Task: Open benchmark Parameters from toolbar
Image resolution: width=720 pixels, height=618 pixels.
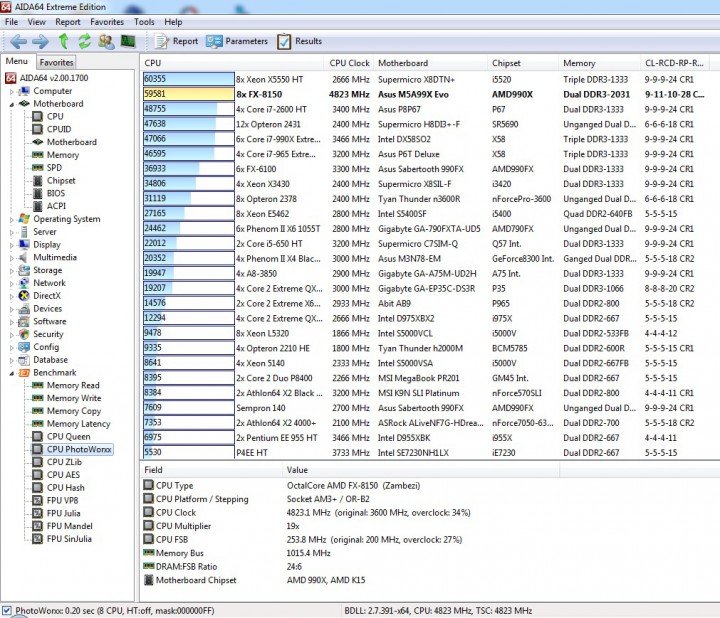Action: point(237,41)
